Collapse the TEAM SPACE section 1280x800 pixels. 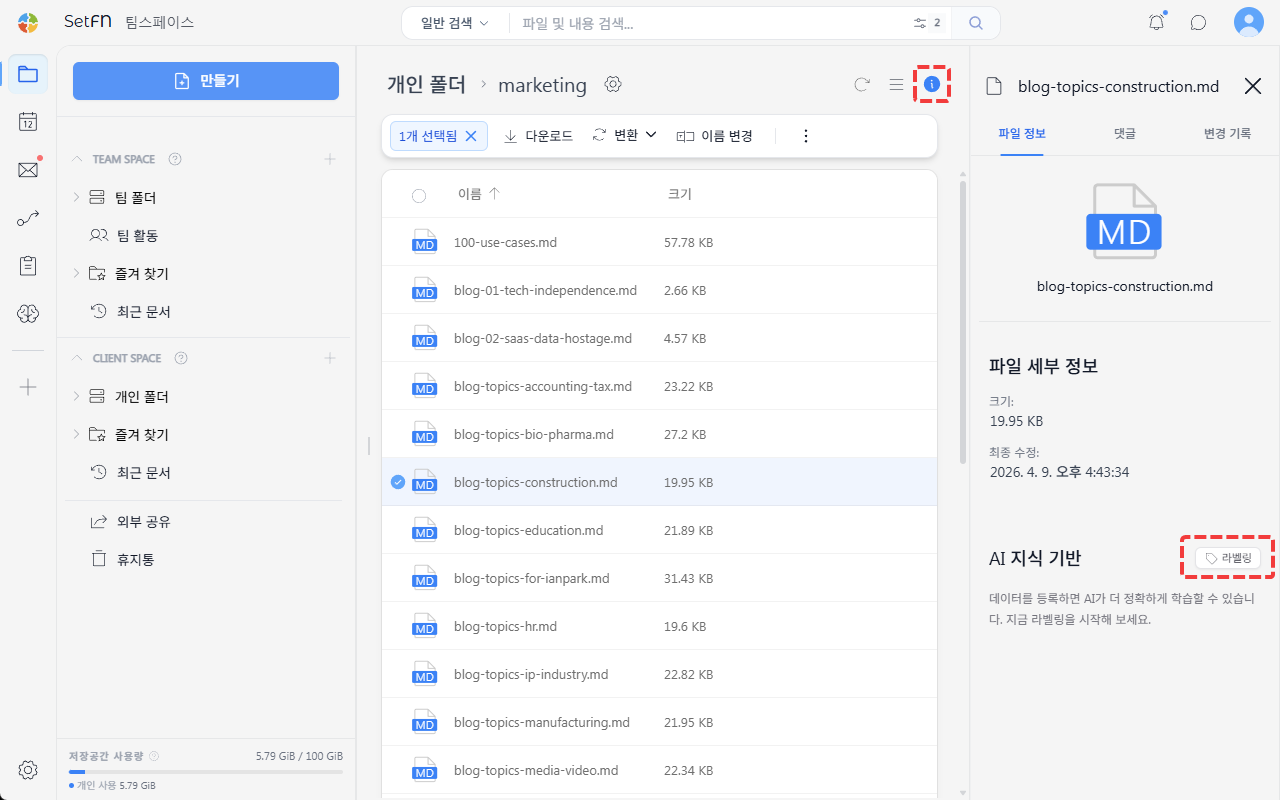(x=78, y=159)
